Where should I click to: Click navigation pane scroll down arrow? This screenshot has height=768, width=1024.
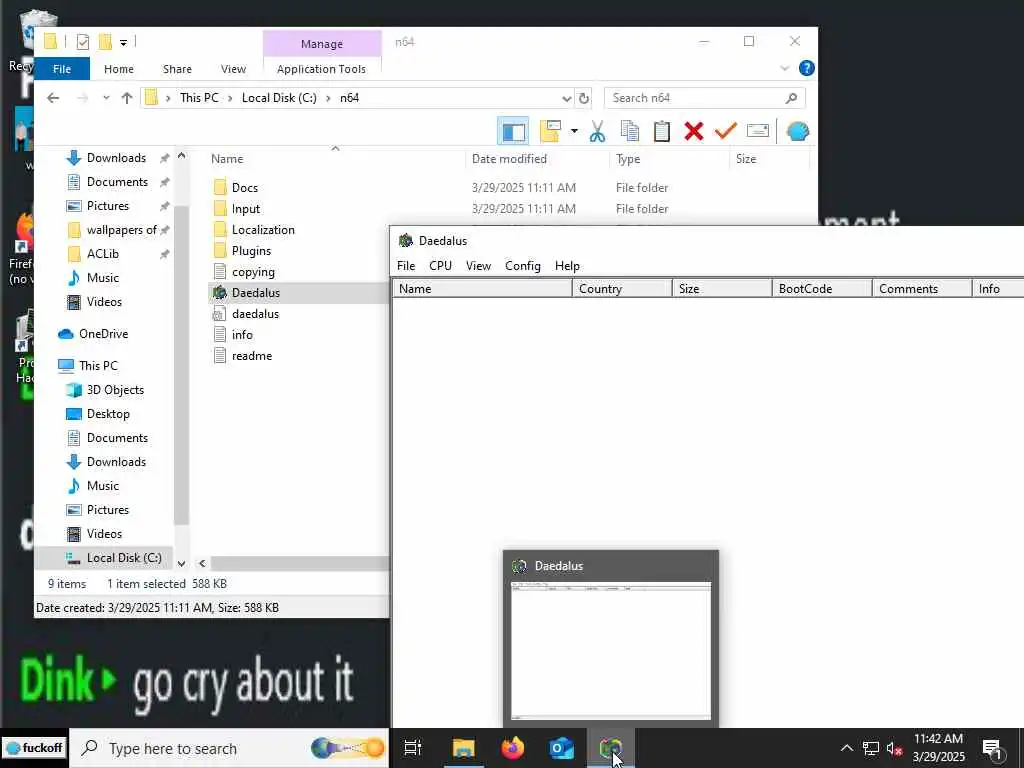pos(182,564)
